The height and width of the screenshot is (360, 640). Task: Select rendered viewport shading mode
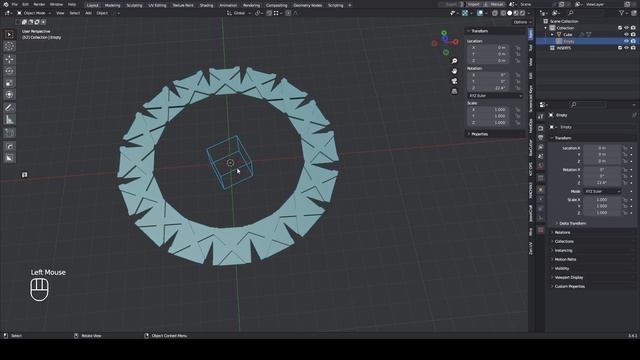pyautogui.click(x=522, y=13)
